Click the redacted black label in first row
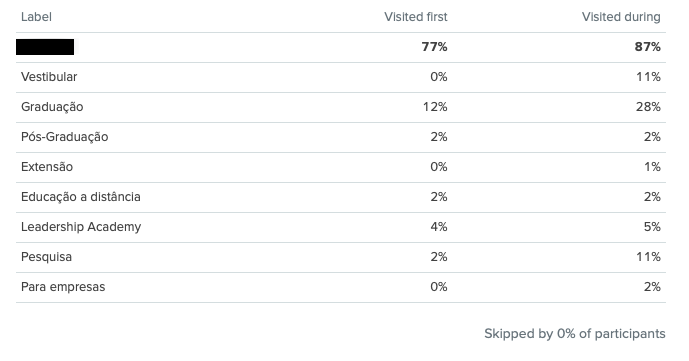Image resolution: width=689 pixels, height=361 pixels. 45,47
